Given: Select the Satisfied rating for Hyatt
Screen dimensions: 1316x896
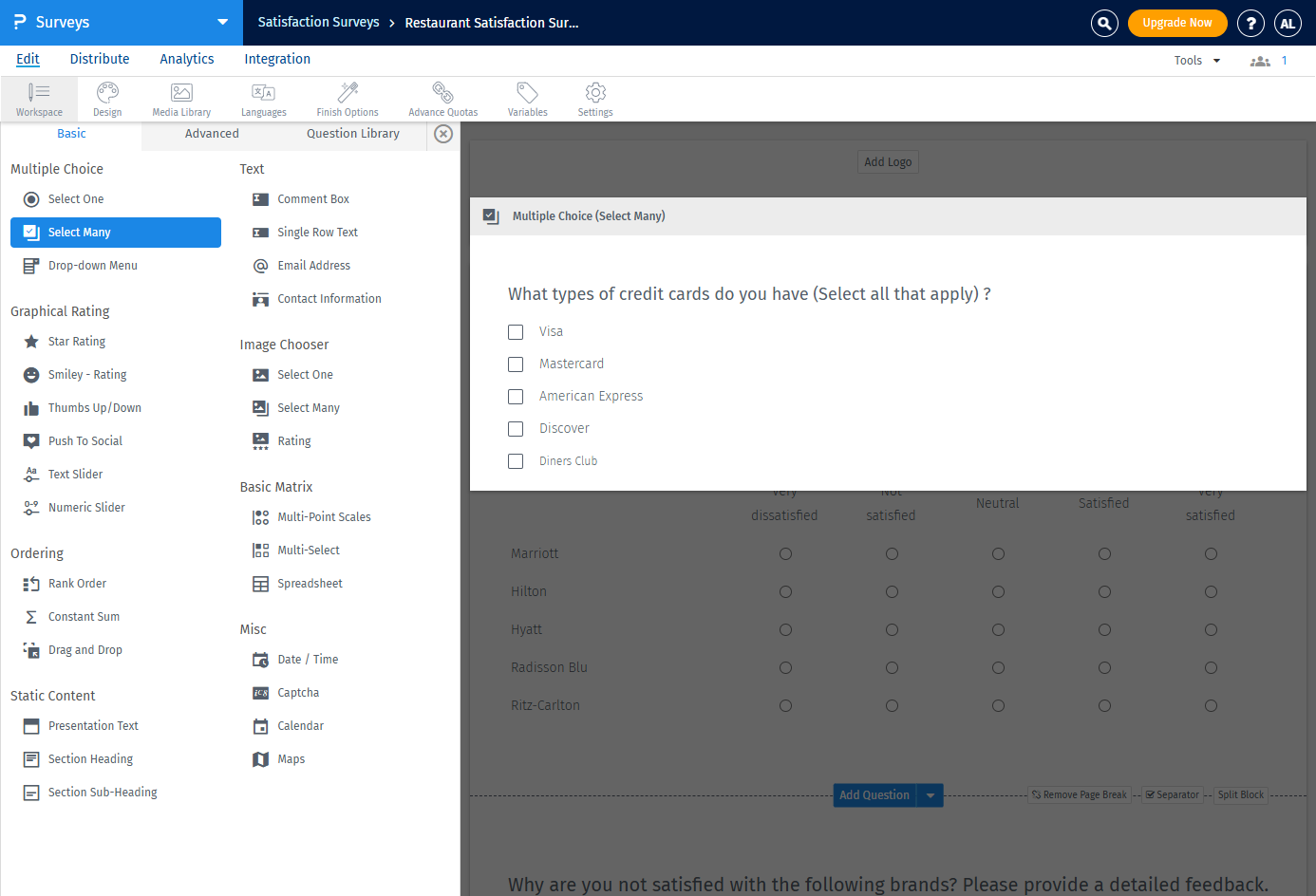Looking at the screenshot, I should [1104, 629].
